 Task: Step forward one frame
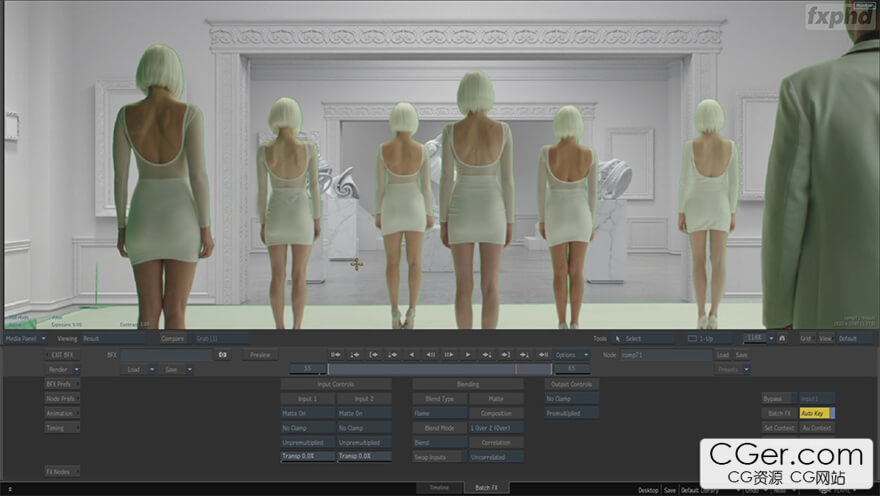tap(449, 355)
